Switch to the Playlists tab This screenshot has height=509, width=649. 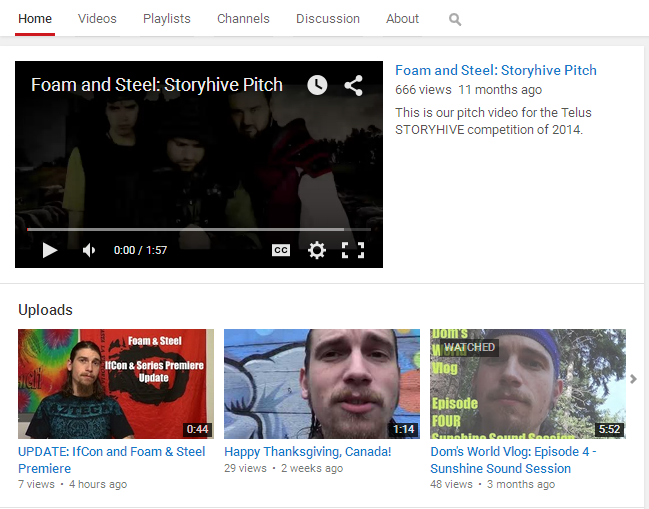pos(167,19)
